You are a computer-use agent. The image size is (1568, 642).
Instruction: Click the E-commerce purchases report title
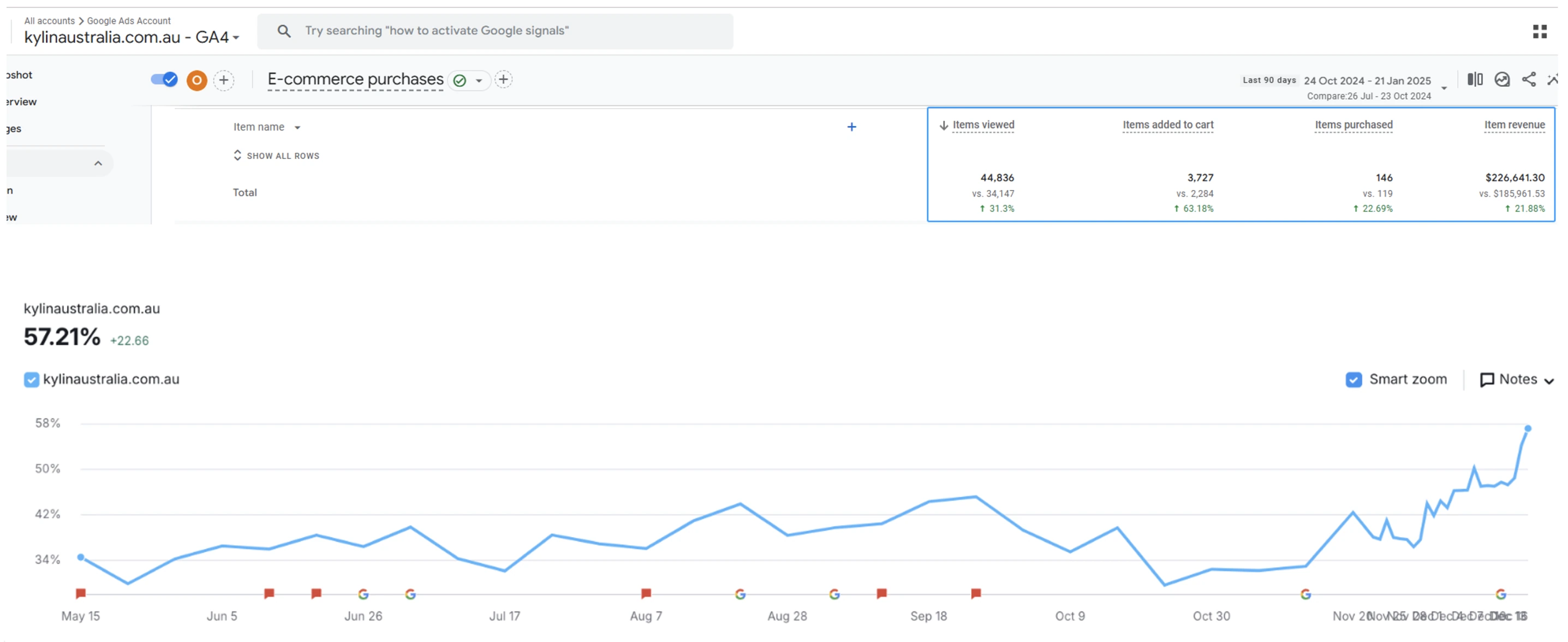[x=355, y=79]
